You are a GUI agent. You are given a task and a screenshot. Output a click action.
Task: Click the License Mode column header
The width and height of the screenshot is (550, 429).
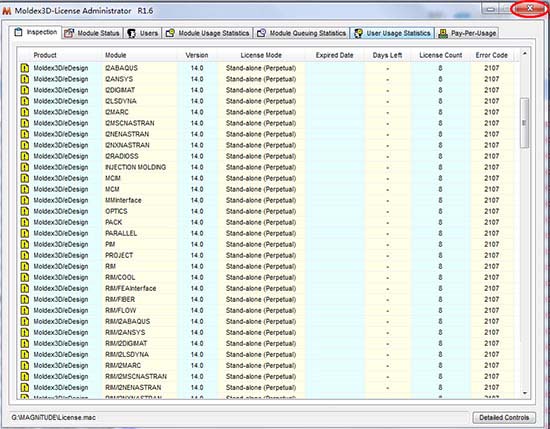[x=261, y=55]
